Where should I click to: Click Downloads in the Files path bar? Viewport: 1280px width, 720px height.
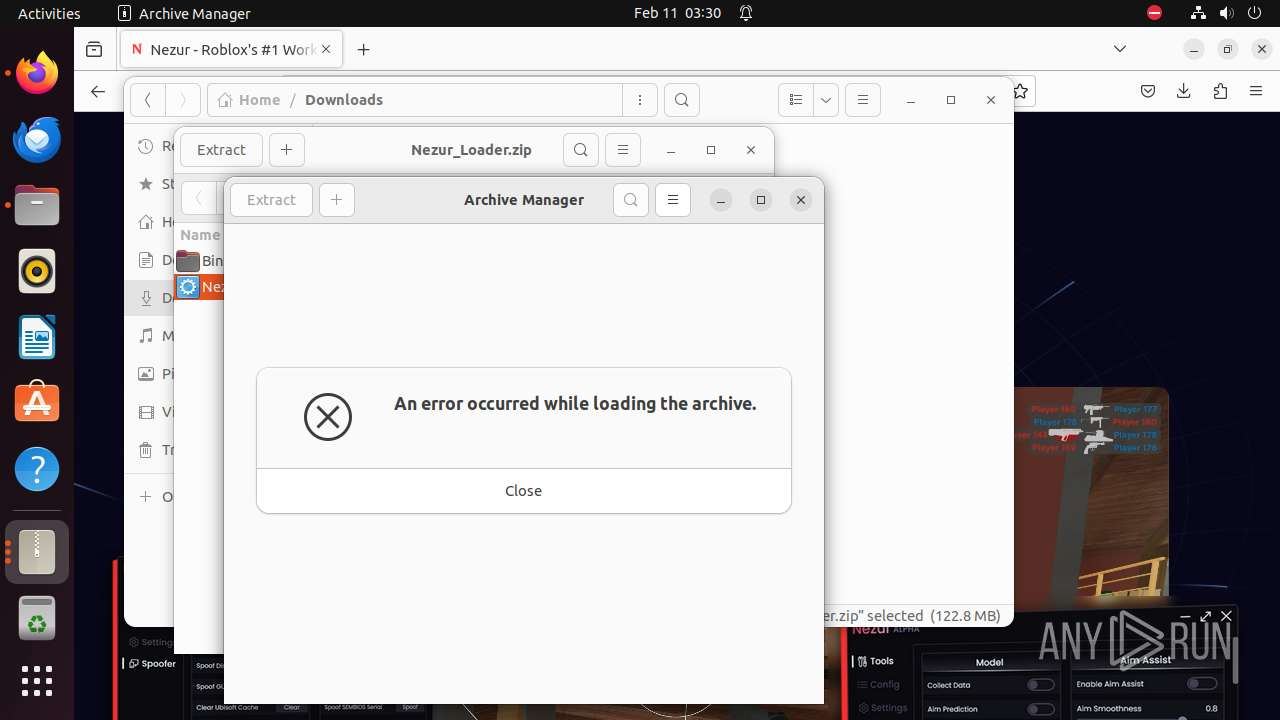coord(344,100)
